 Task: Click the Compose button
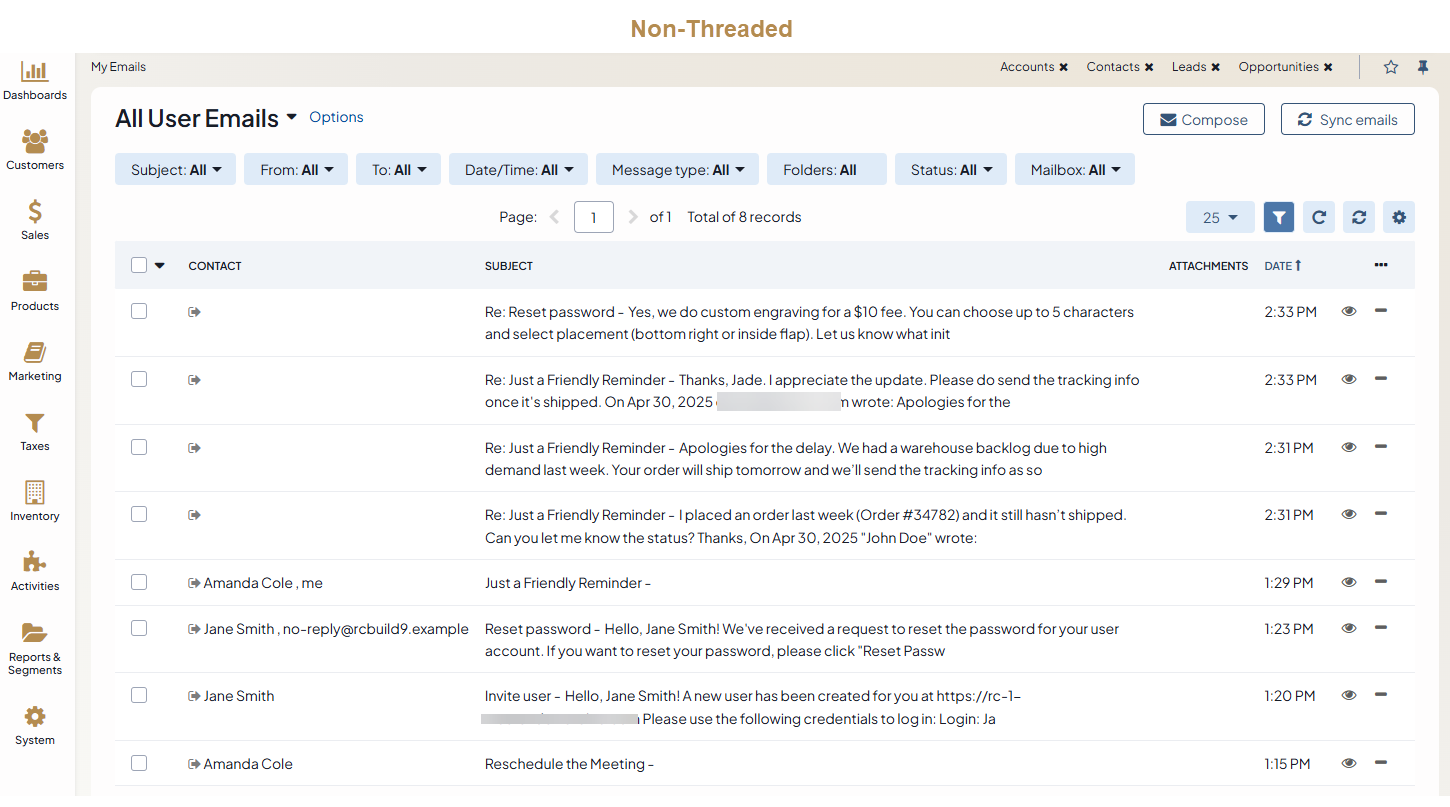pos(1203,120)
